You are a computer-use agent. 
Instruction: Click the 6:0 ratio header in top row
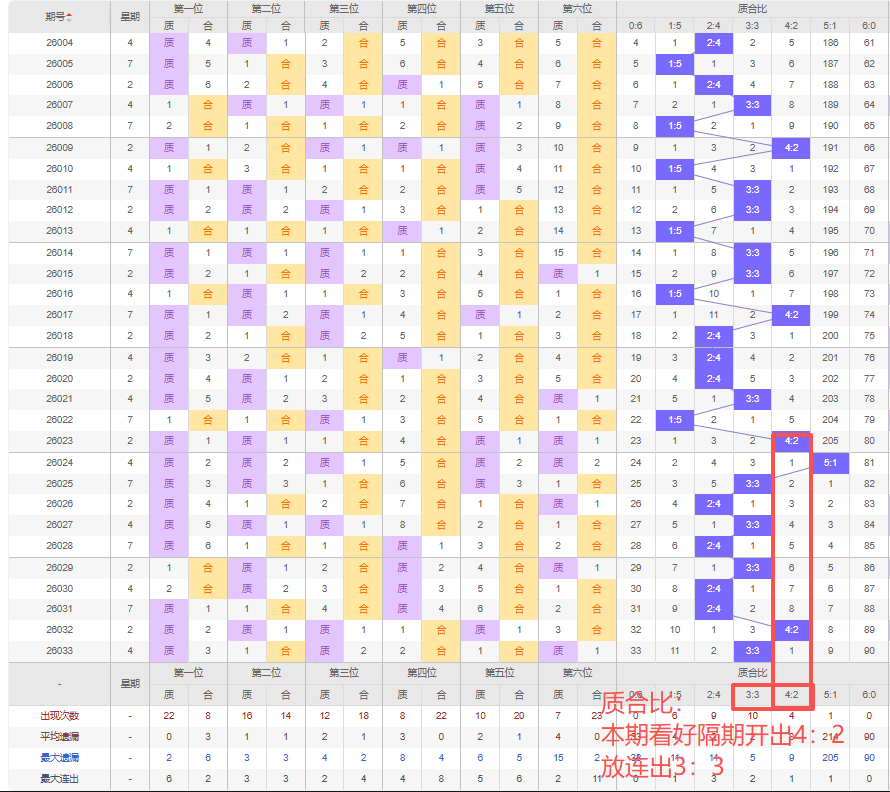point(869,26)
